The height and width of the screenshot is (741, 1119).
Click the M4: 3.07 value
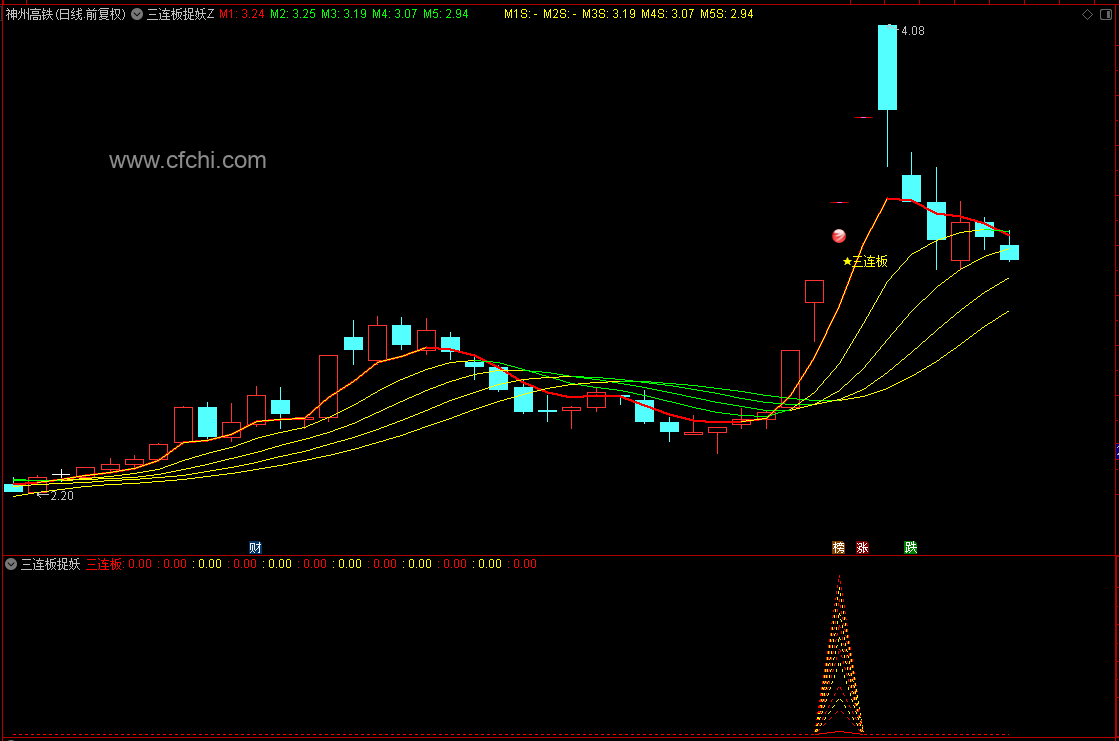[395, 14]
